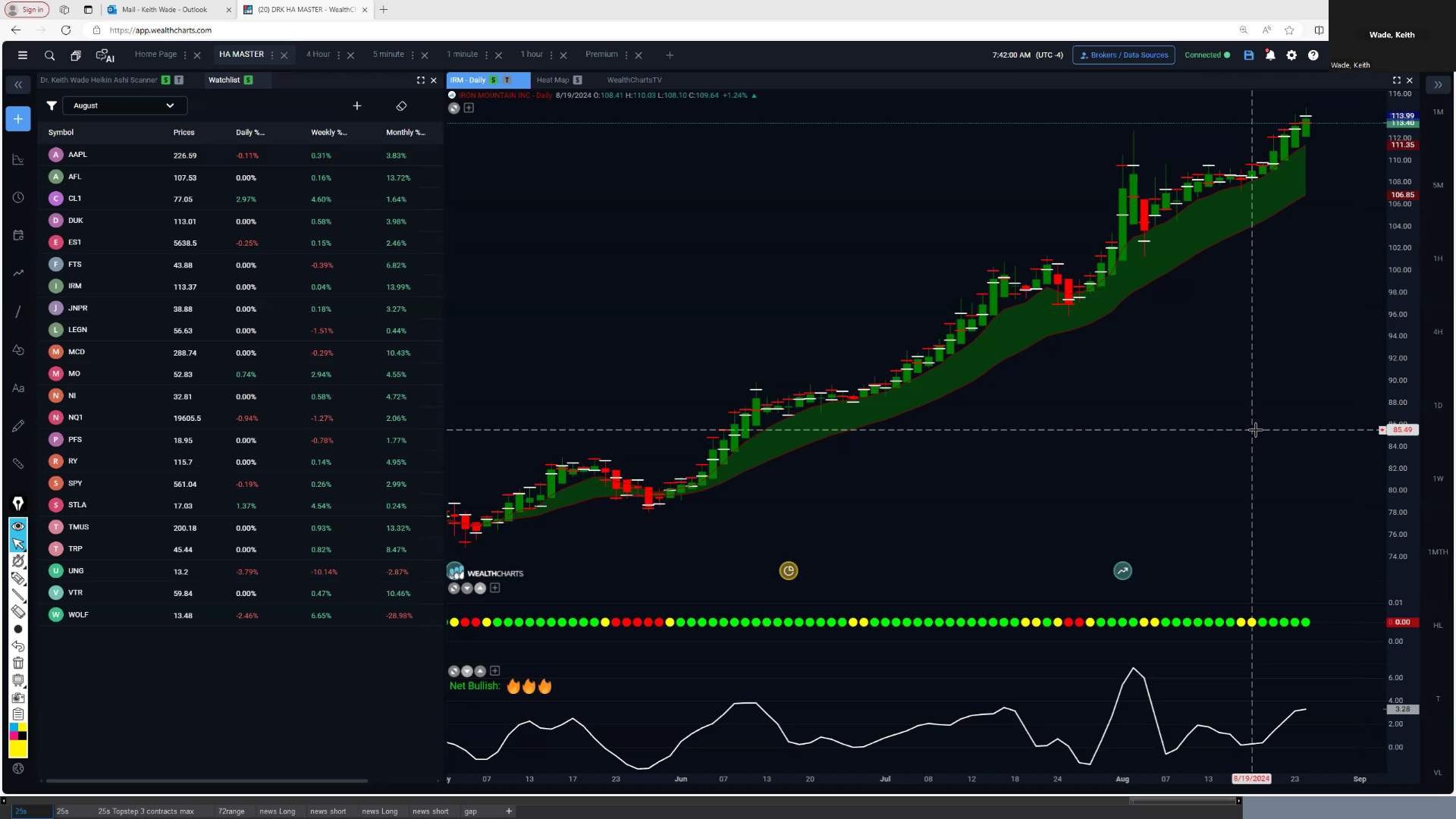Sort watchlist by Weekly % column
Image resolution: width=1456 pixels, height=819 pixels.
pos(328,133)
